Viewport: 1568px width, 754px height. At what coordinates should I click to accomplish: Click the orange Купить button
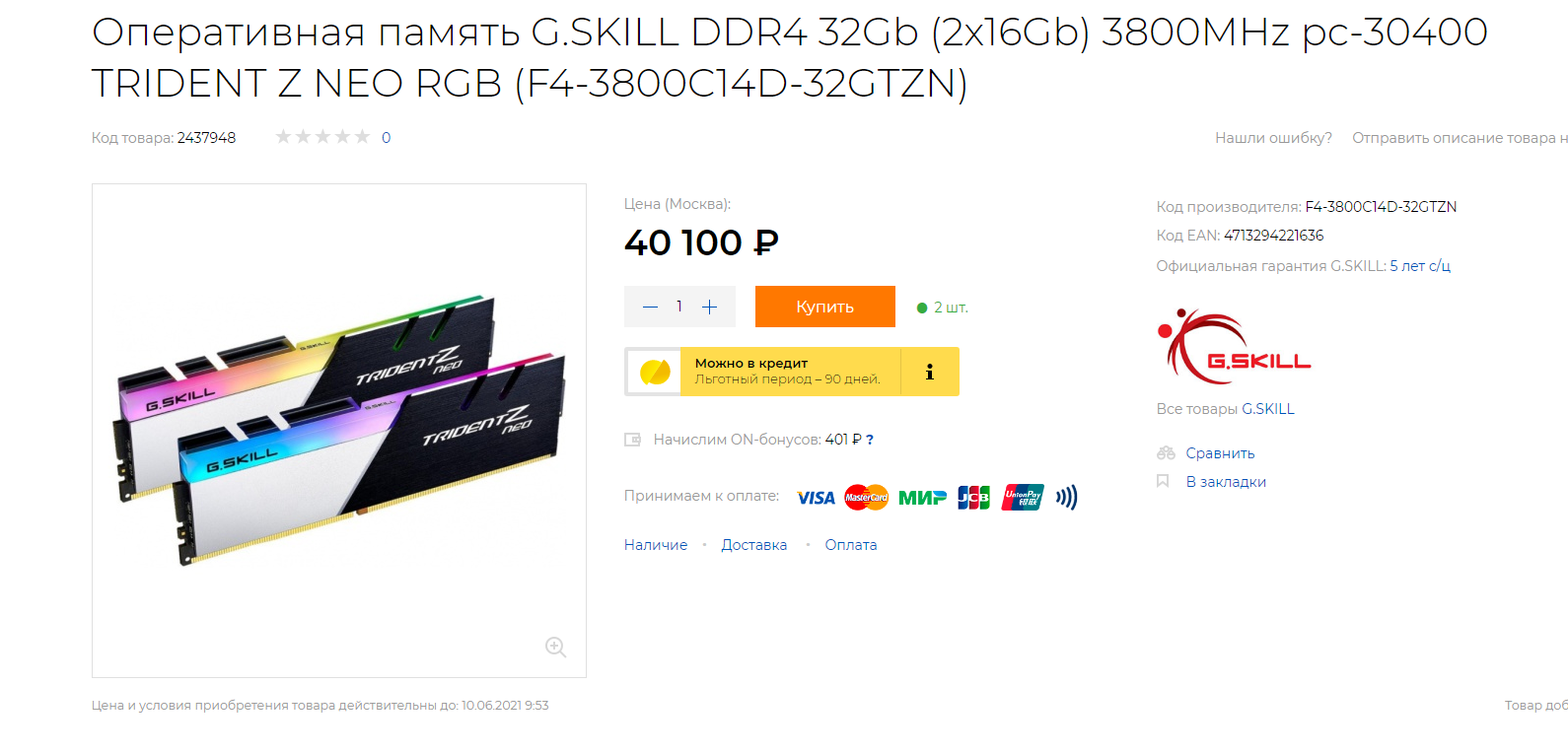point(825,307)
